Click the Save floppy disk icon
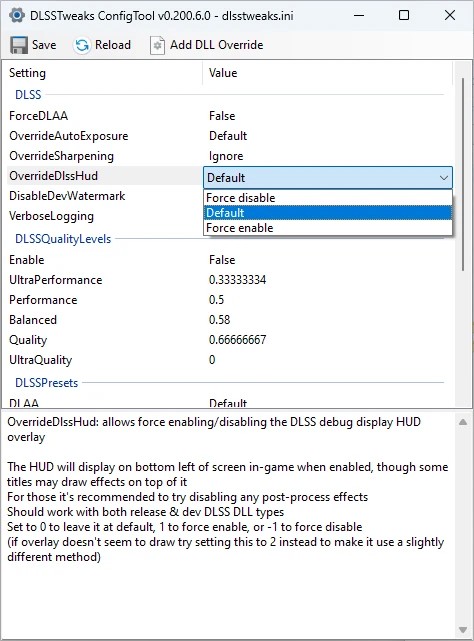 click(x=19, y=45)
